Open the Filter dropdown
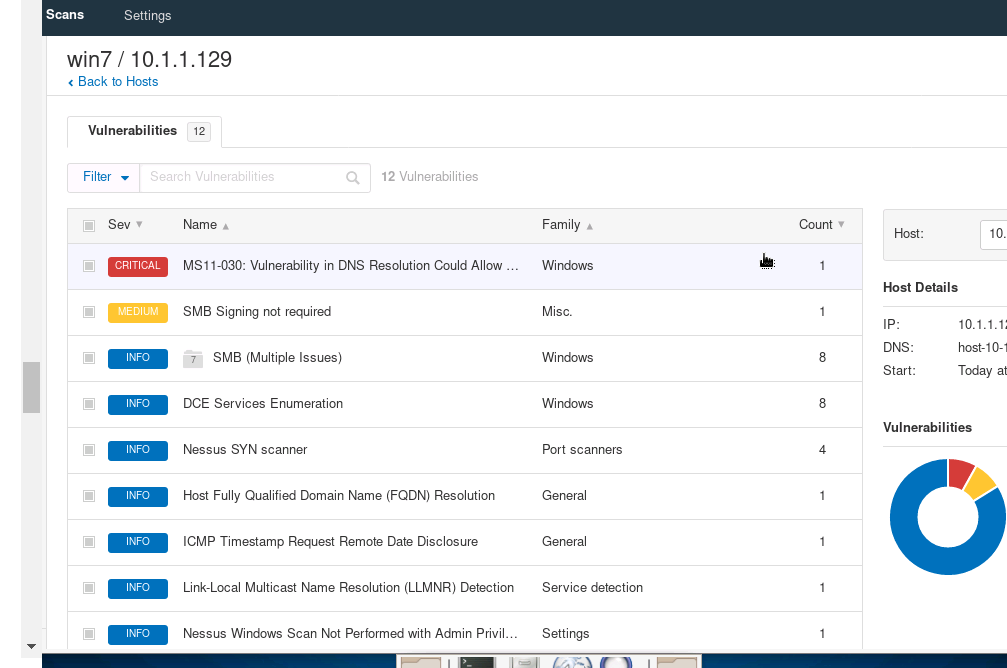Viewport: 1007px width, 668px height. (104, 177)
